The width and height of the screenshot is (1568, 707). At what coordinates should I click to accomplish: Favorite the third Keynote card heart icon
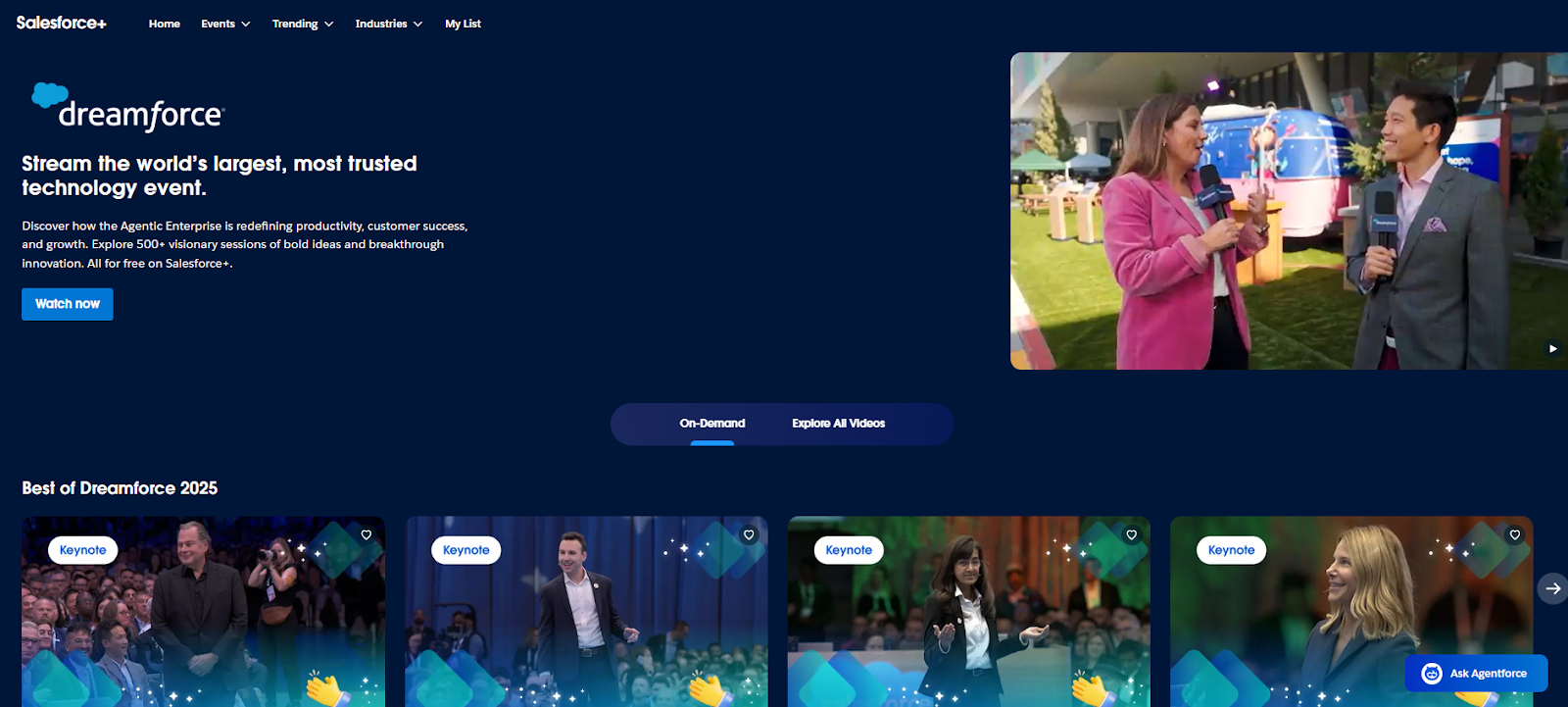[x=1131, y=534]
